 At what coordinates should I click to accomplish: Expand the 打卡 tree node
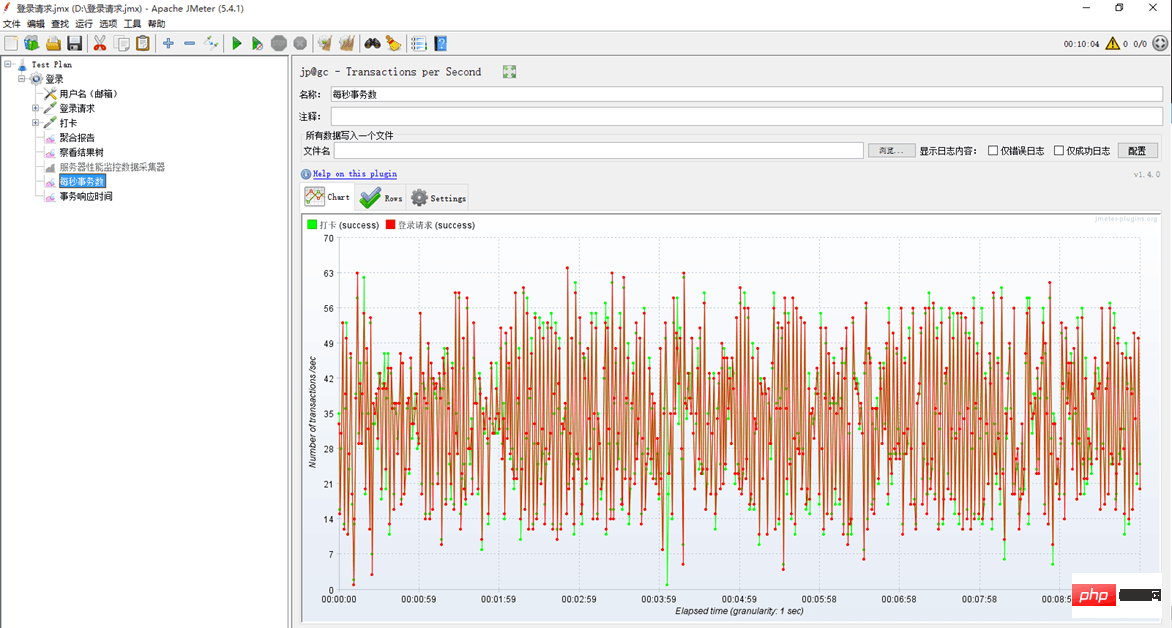point(36,123)
